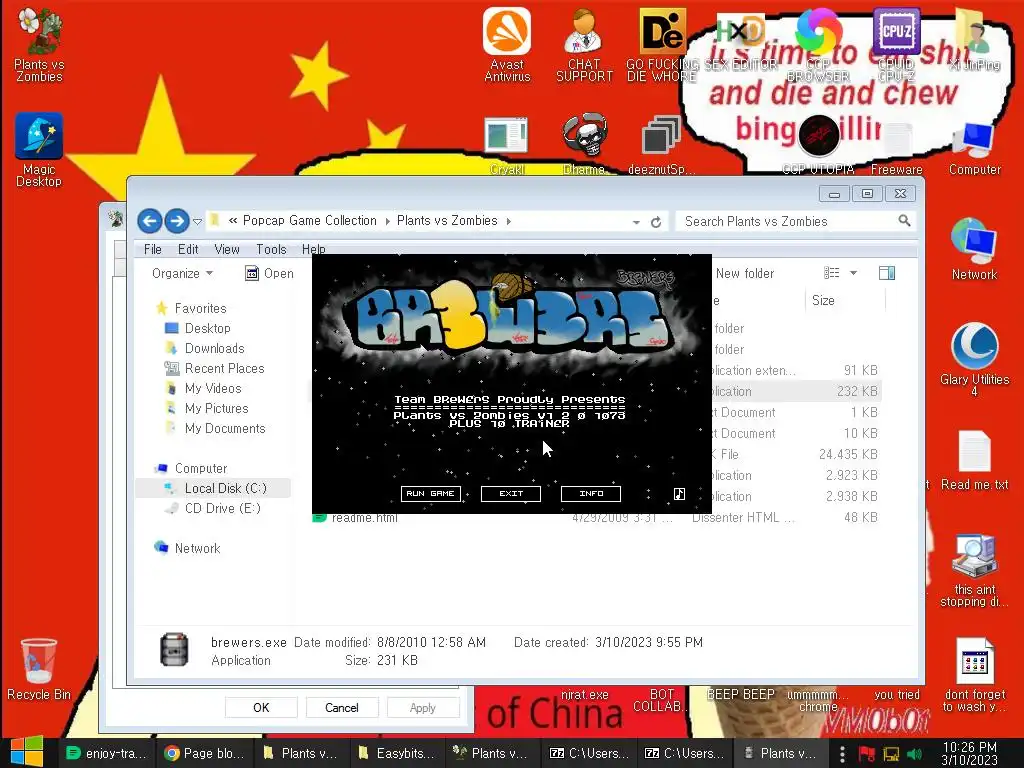Click the Open toolbar button

(x=269, y=273)
